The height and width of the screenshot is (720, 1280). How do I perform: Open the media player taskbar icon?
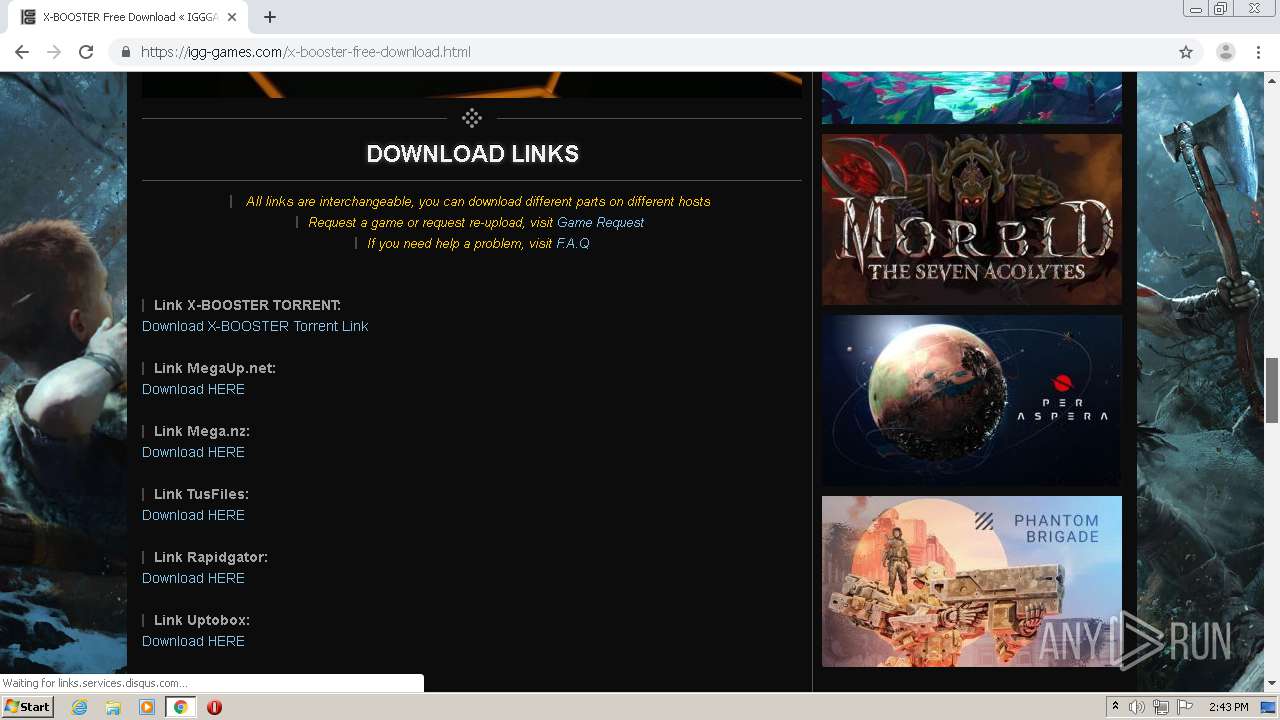(x=147, y=707)
